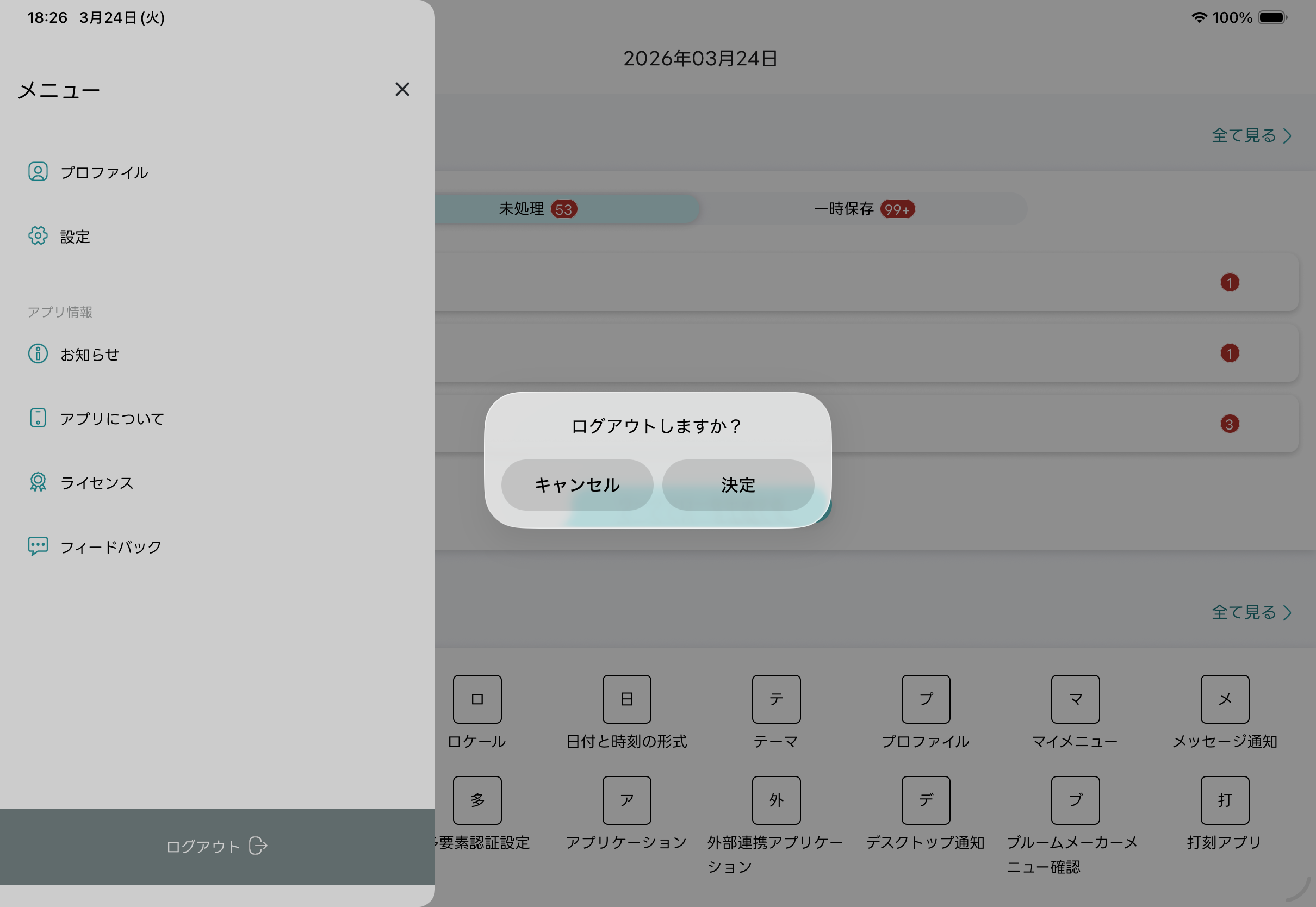This screenshot has height=907, width=1316.
Task: Open the お知らせ info item
Action: [89, 354]
